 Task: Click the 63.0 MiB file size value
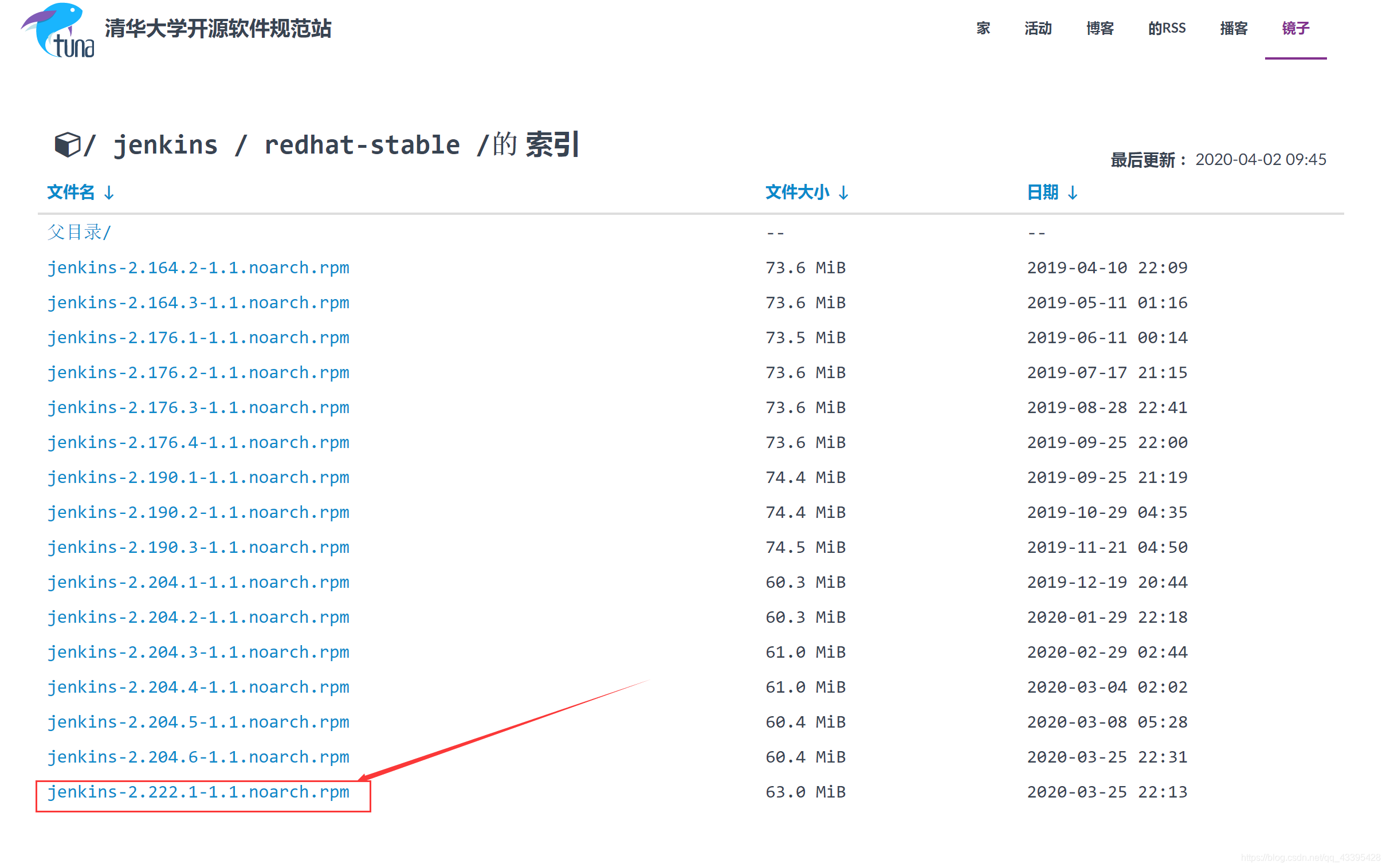click(x=805, y=792)
